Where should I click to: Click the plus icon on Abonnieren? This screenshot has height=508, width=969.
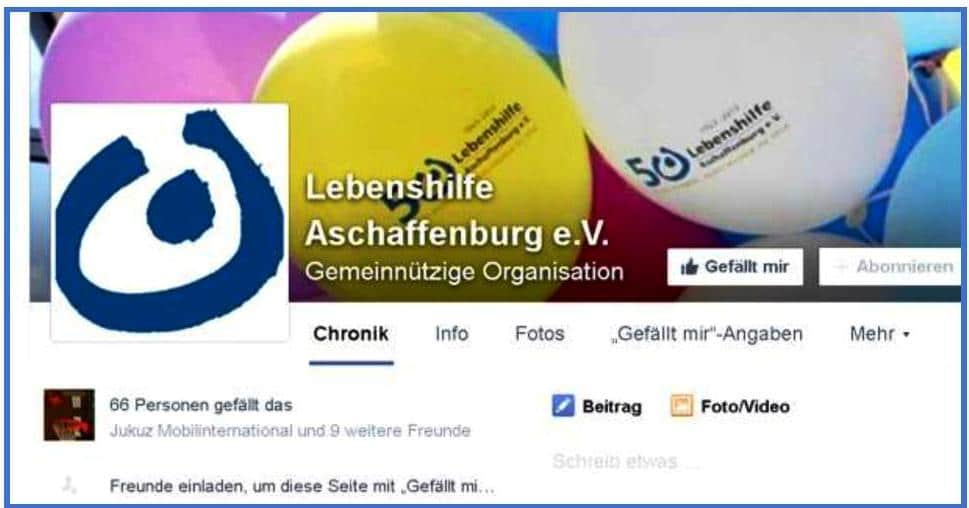point(840,267)
